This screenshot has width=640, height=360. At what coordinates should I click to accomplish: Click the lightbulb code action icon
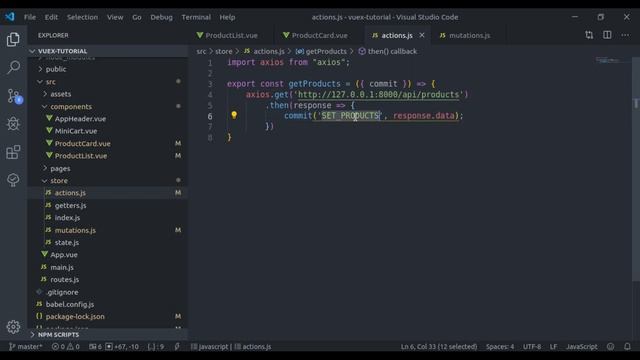point(234,115)
